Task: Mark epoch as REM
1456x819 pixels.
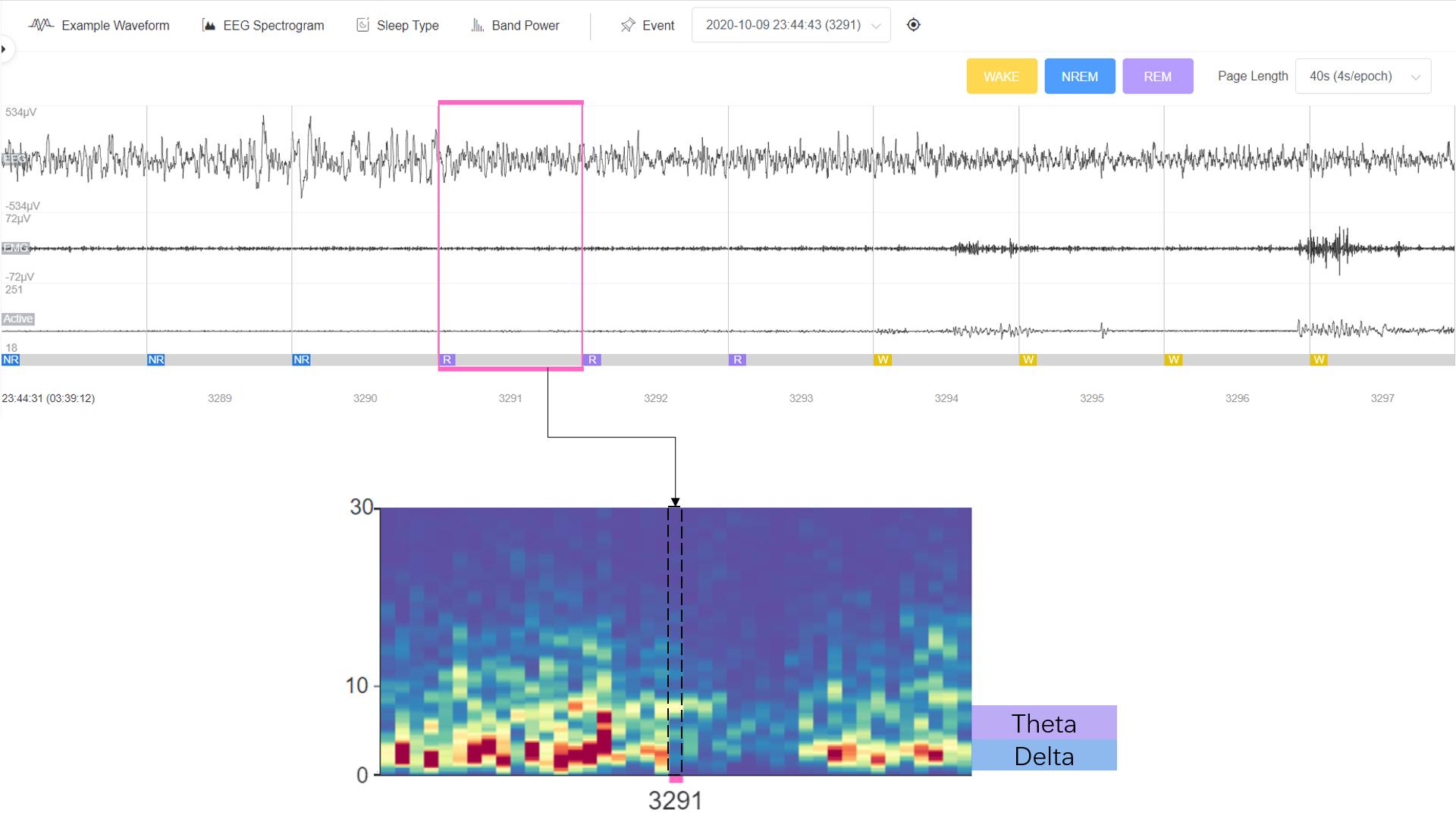Action: 1157,77
